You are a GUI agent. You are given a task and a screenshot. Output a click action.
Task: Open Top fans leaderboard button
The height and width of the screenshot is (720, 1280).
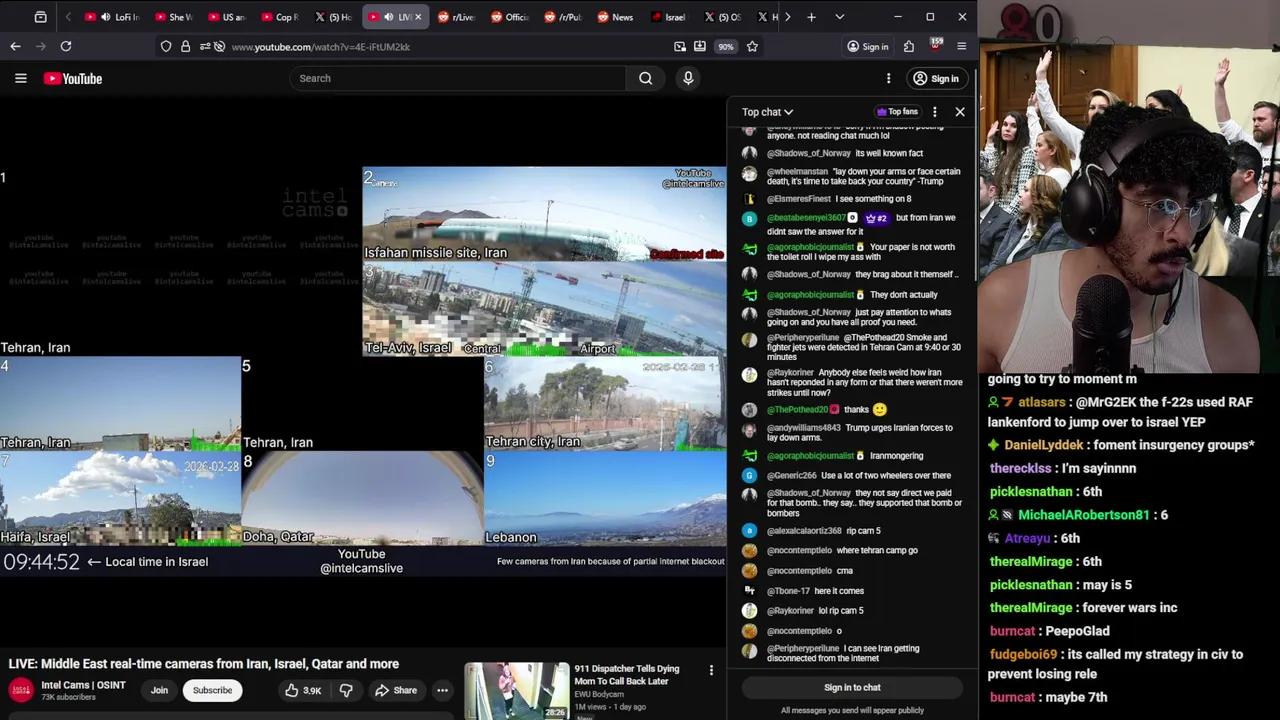[897, 112]
